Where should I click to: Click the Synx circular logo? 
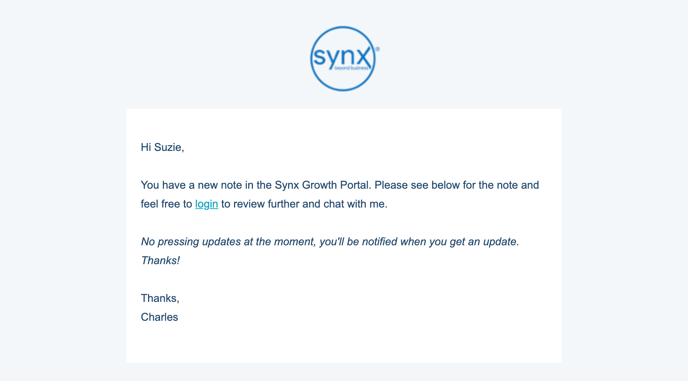tap(343, 58)
